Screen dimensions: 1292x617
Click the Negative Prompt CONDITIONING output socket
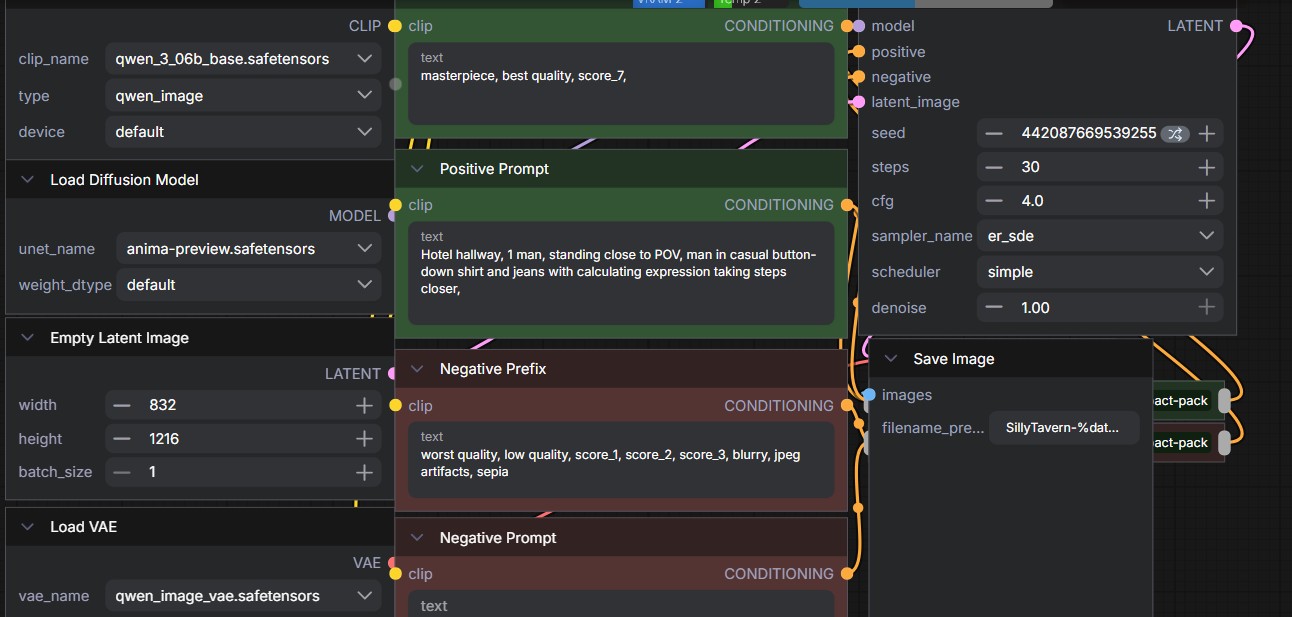[x=847, y=574]
